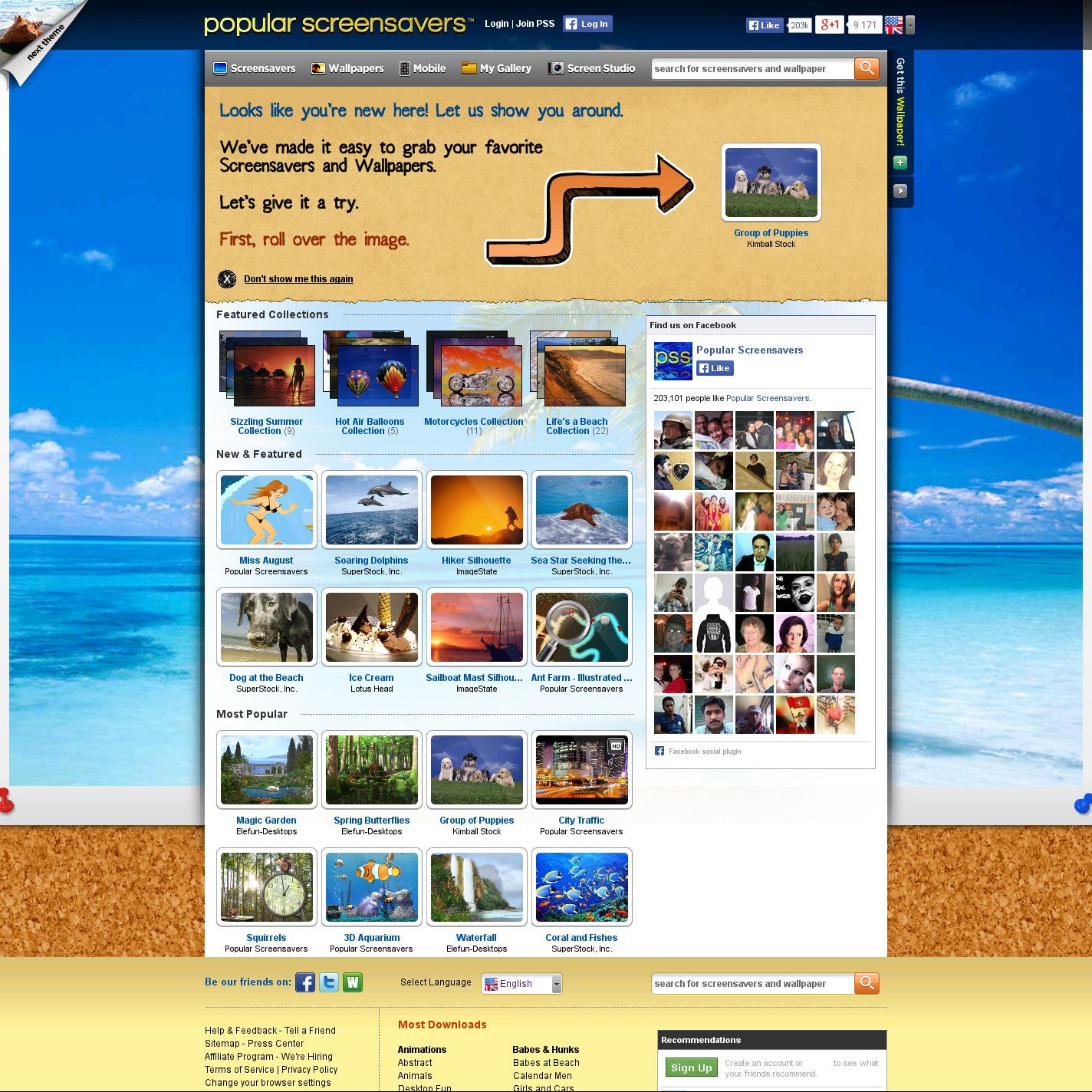Screen dimensions: 1092x1092
Task: Select the Squirrels clock thumbnail
Action: [267, 887]
